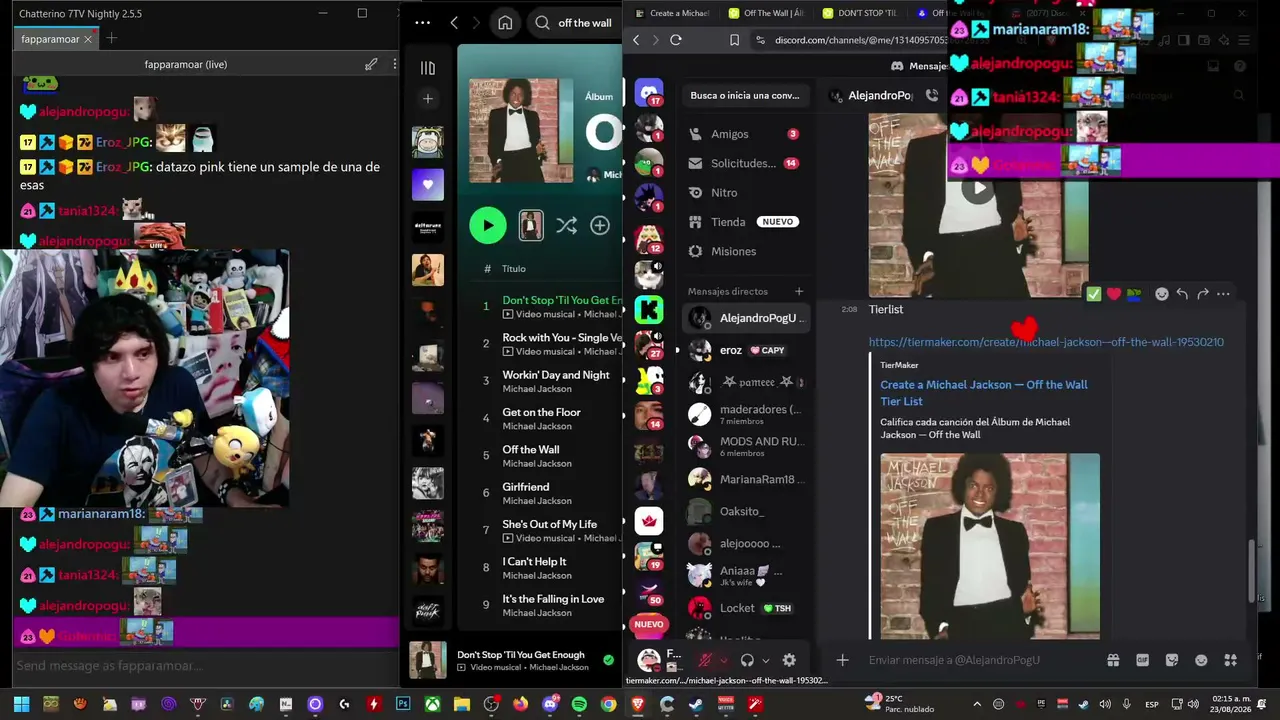Bookmark the current page in the browser
This screenshot has height=720, width=1280.
point(734,40)
